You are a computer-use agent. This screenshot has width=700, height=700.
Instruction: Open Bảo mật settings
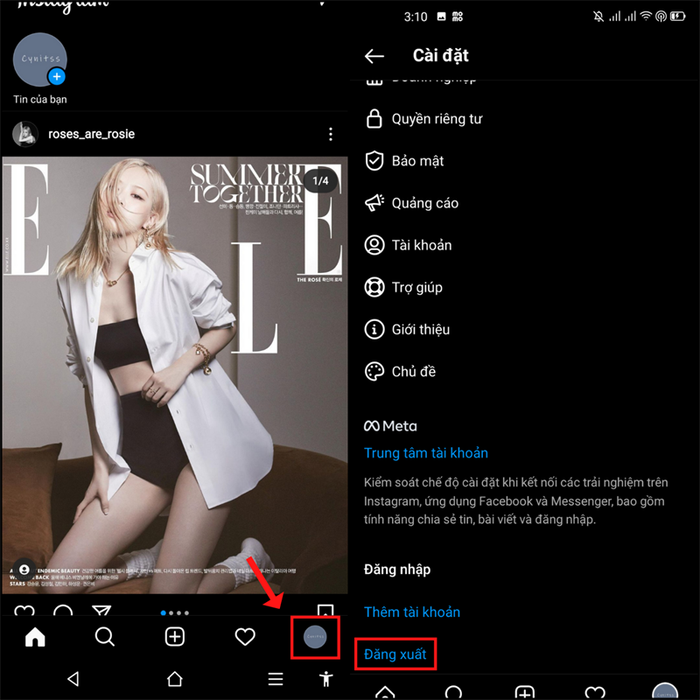coord(525,161)
